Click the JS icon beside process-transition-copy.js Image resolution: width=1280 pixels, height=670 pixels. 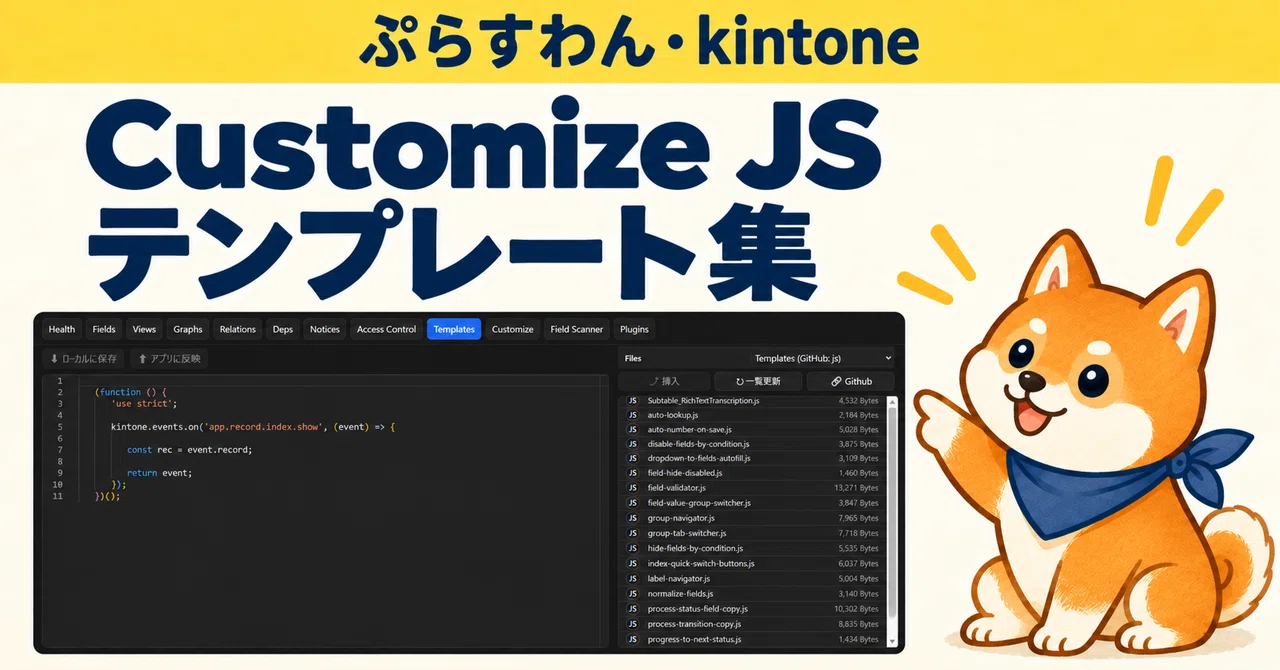pos(632,624)
